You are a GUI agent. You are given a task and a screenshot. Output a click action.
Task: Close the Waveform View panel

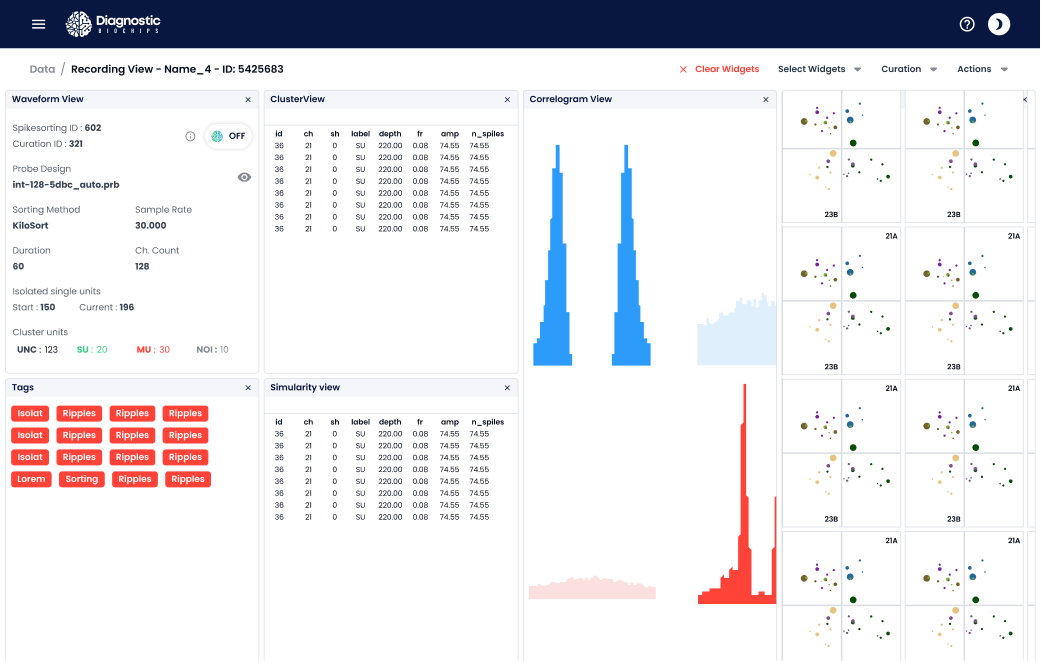pyautogui.click(x=248, y=100)
